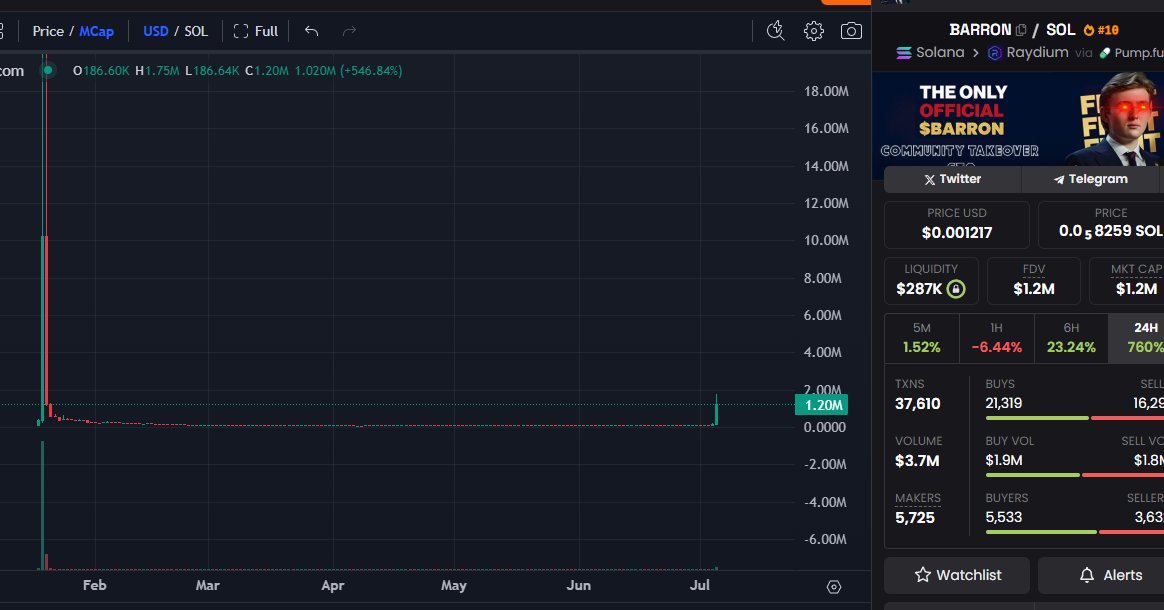
Task: Open the token's Telegram group
Action: (1091, 179)
